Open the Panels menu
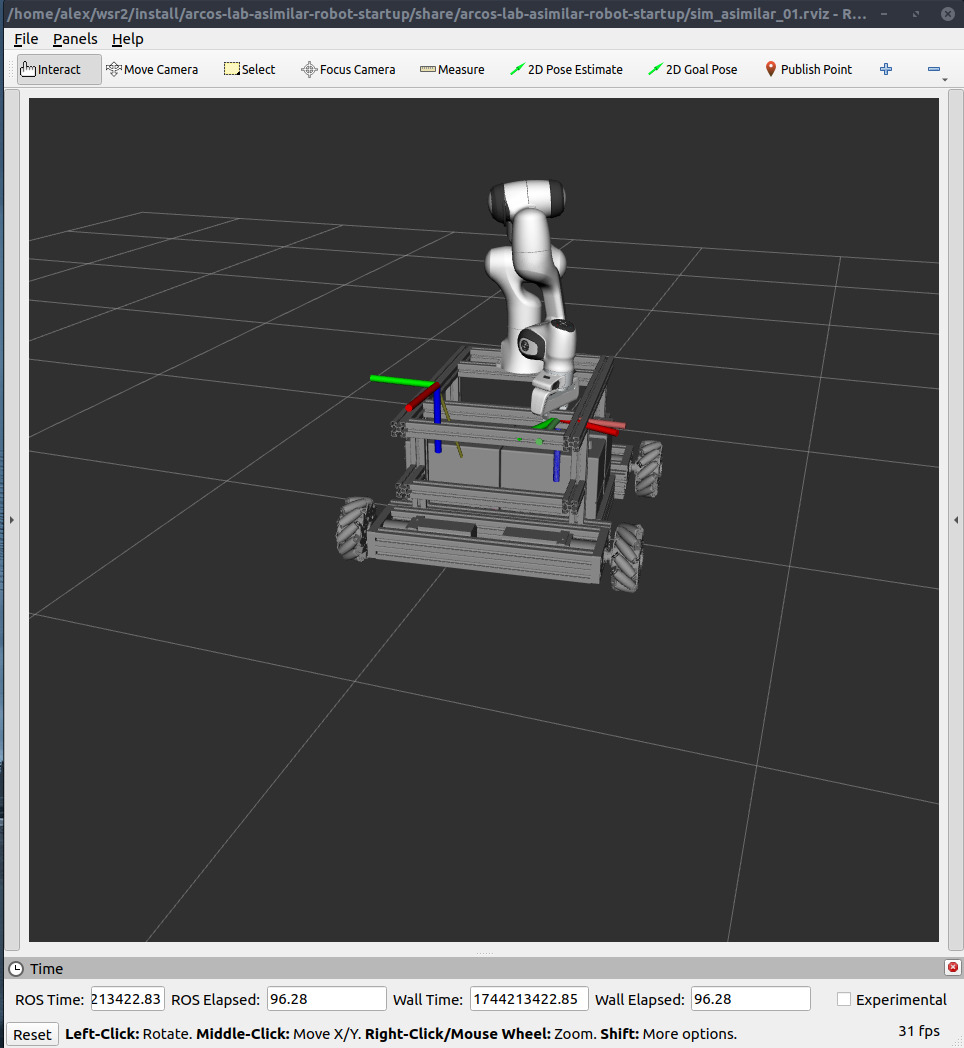The height and width of the screenshot is (1048, 964). click(x=75, y=39)
